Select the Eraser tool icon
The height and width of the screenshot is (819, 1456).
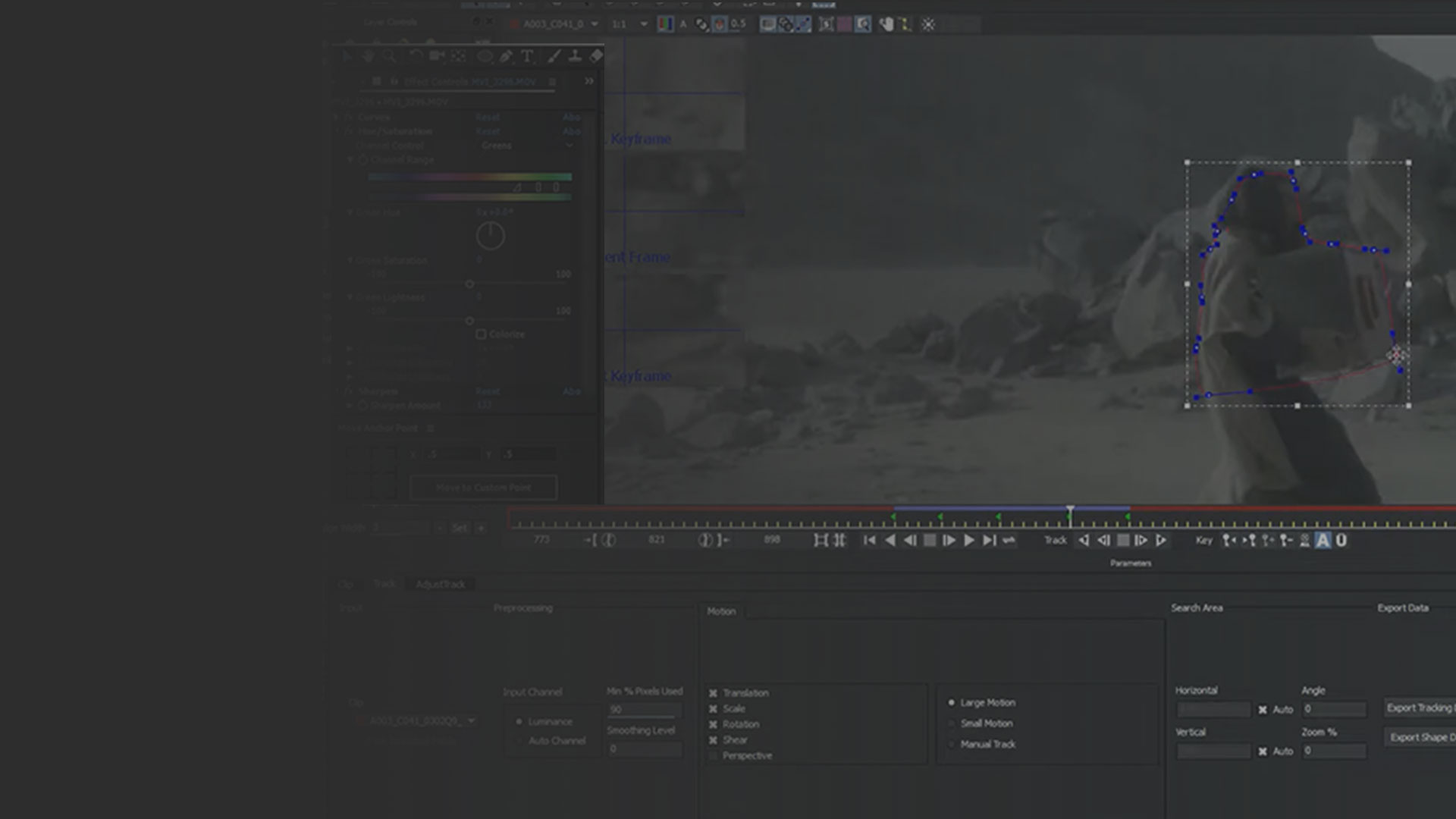pos(596,56)
